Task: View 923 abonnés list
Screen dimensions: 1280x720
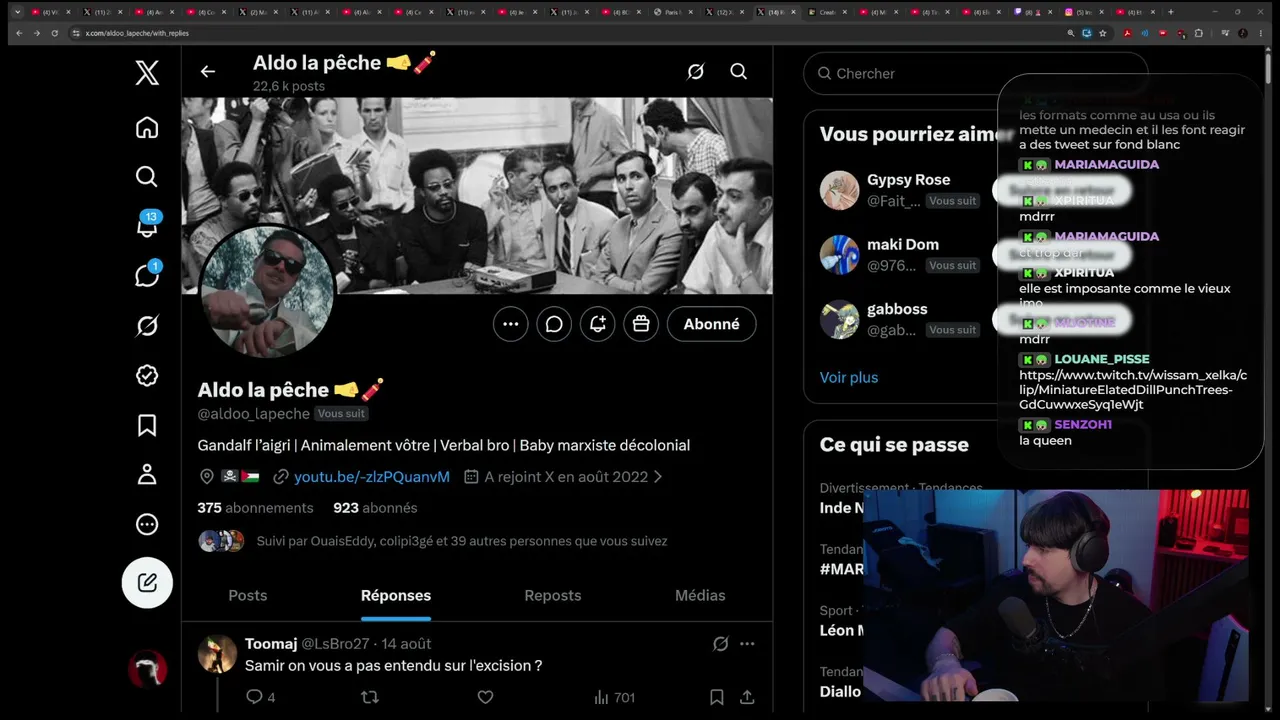Action: coord(375,508)
